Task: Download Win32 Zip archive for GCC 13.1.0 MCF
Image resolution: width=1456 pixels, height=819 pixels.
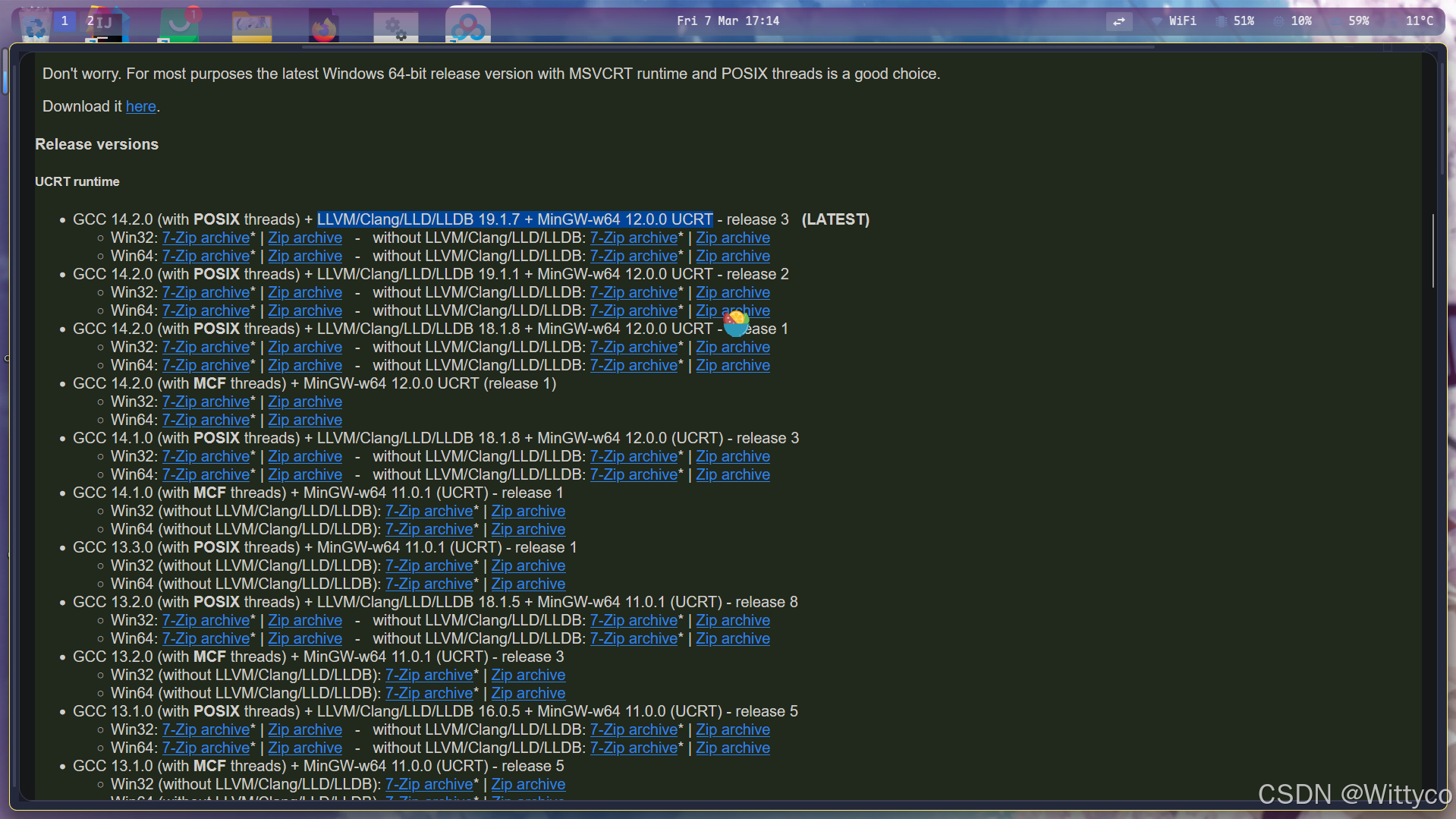Action: click(x=528, y=784)
